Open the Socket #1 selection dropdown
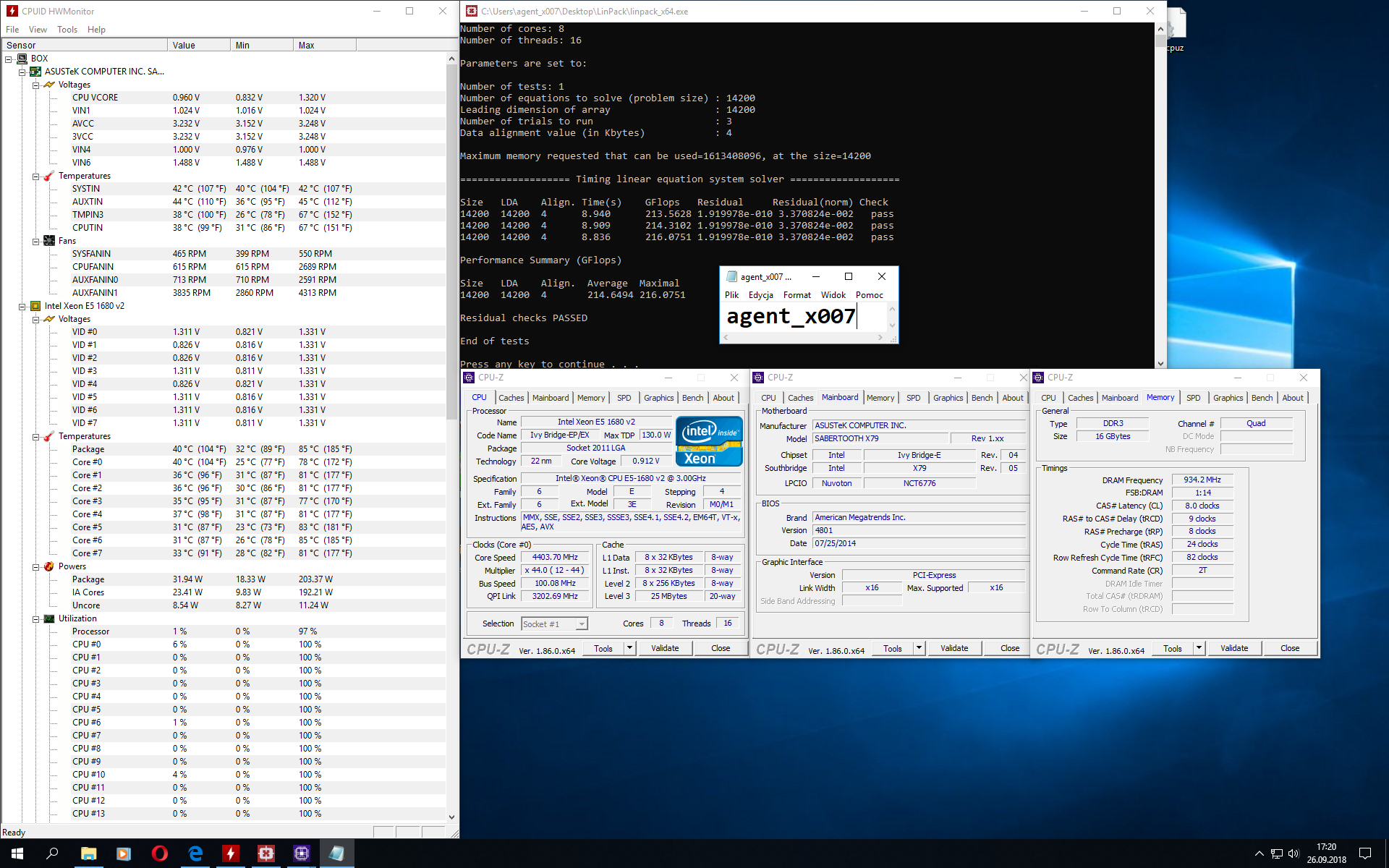The image size is (1389, 868). (x=582, y=624)
